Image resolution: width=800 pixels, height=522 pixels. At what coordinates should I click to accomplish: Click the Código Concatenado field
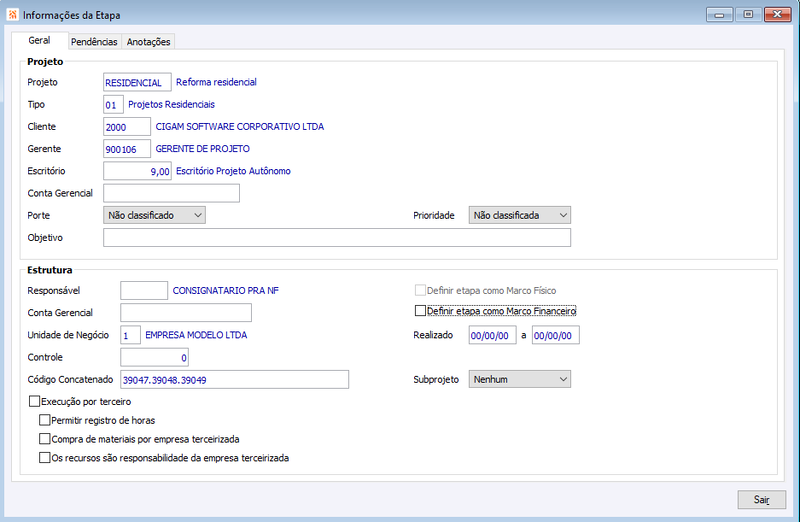click(235, 380)
